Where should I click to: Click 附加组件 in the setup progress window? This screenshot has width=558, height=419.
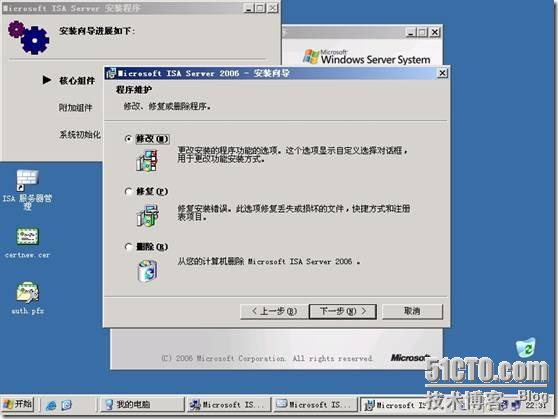click(75, 108)
